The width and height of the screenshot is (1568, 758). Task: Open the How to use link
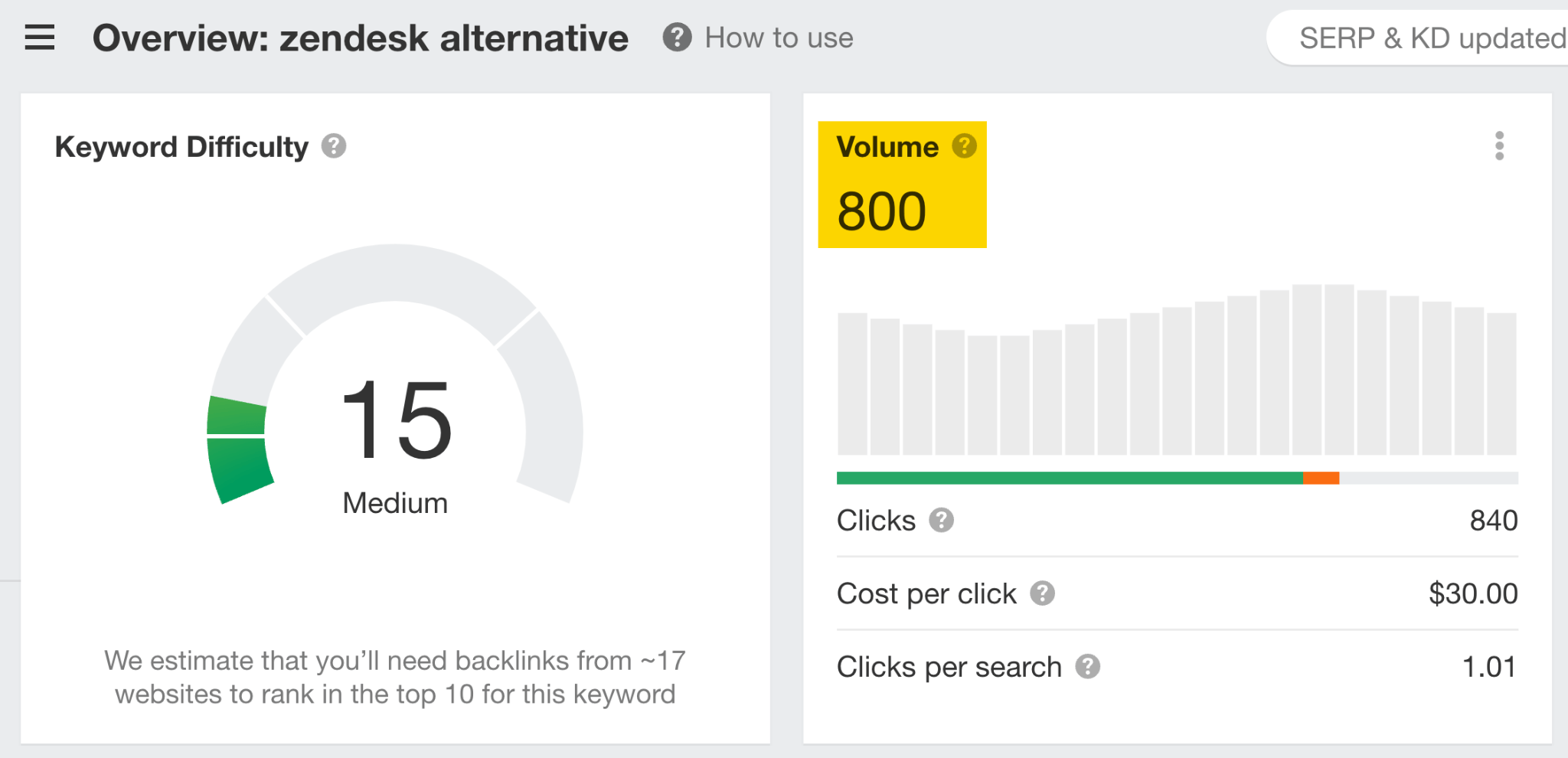[x=779, y=38]
